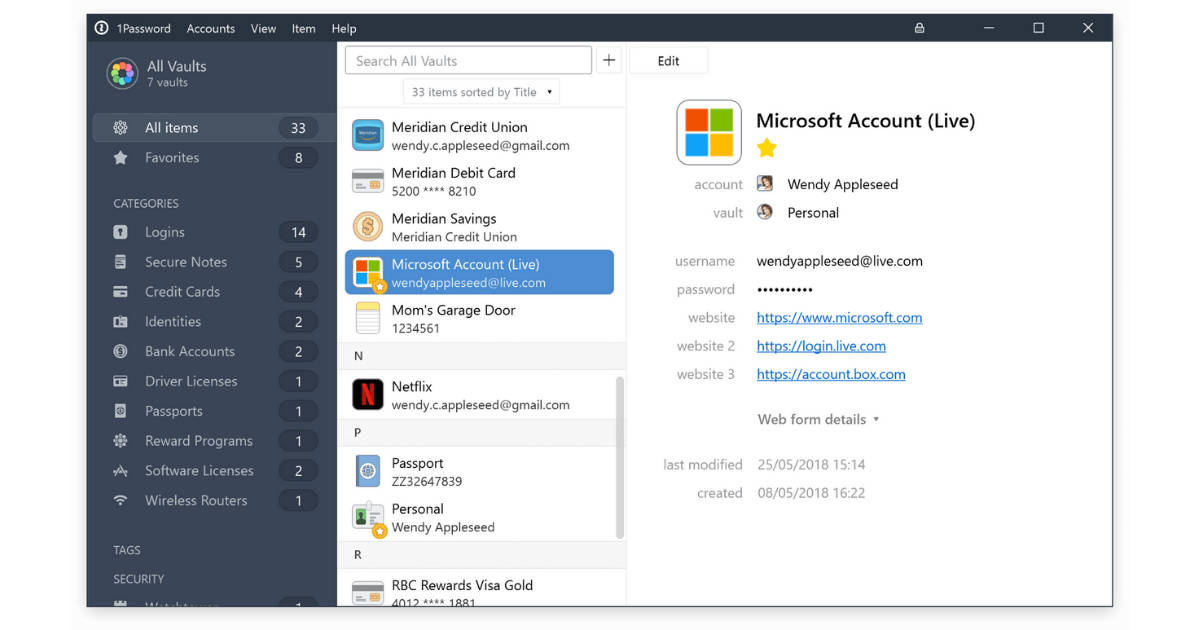
Task: Click inside the Search All Vaults field
Action: coord(467,60)
